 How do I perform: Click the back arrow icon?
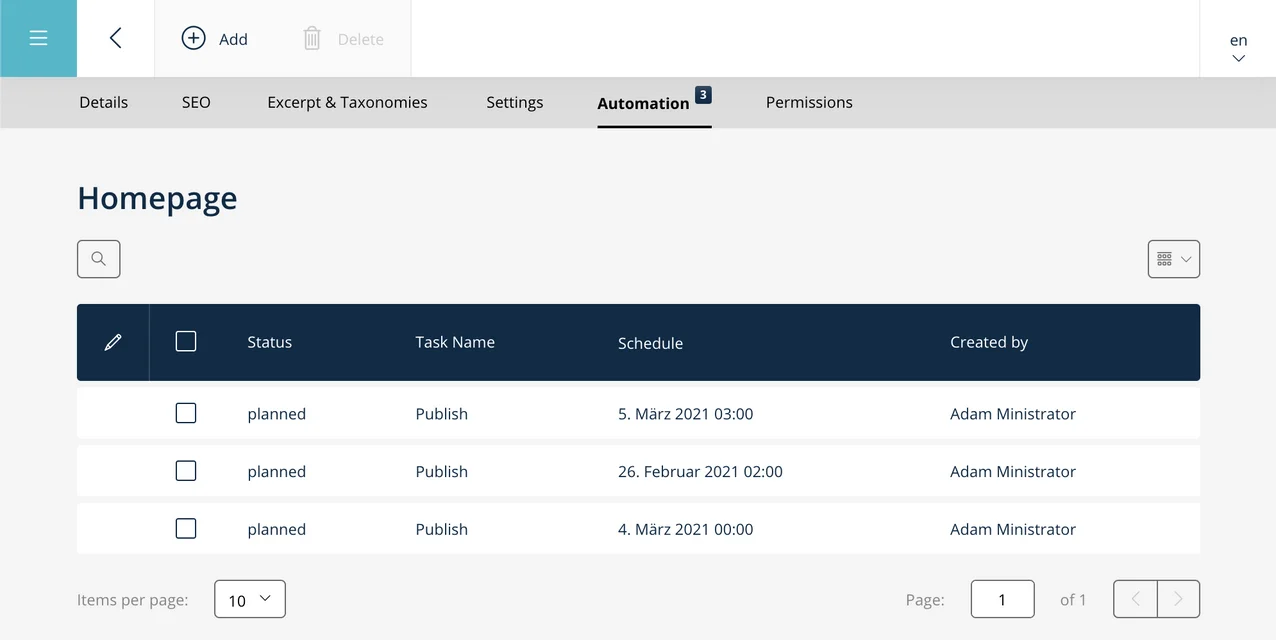(115, 38)
